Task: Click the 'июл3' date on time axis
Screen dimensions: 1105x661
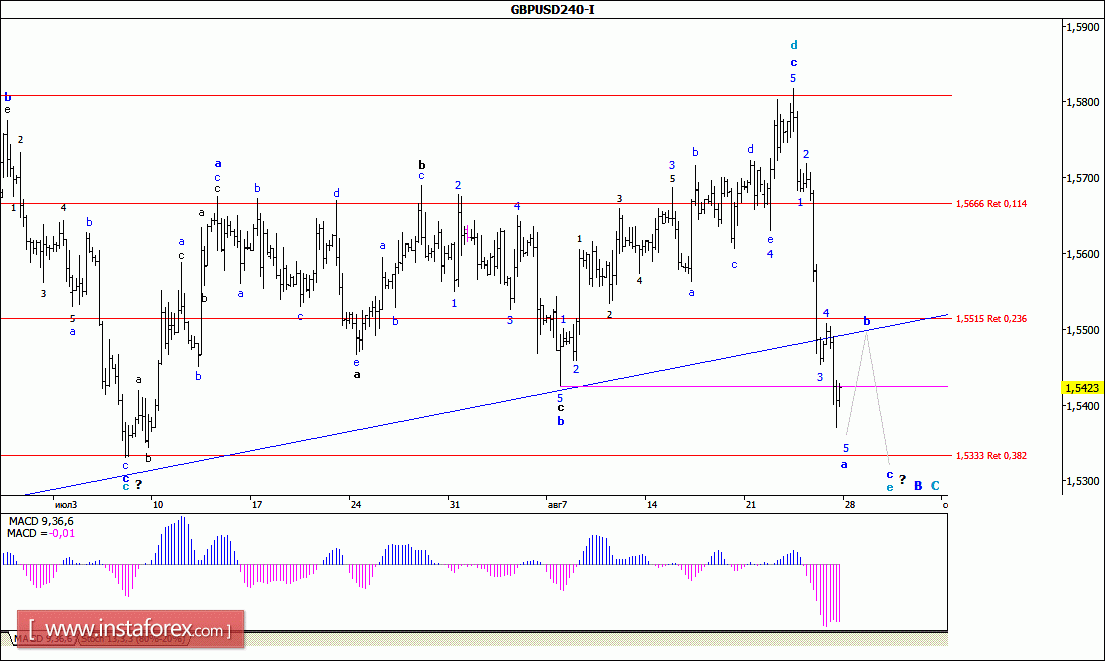Action: coord(66,504)
